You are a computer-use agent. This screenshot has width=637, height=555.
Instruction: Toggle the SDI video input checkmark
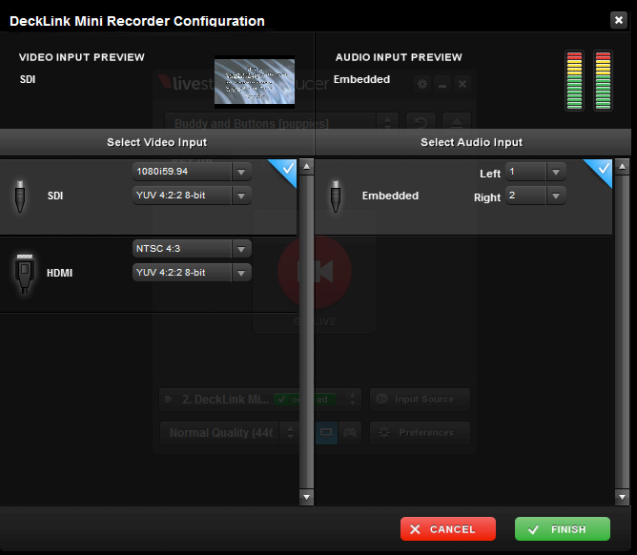click(286, 169)
